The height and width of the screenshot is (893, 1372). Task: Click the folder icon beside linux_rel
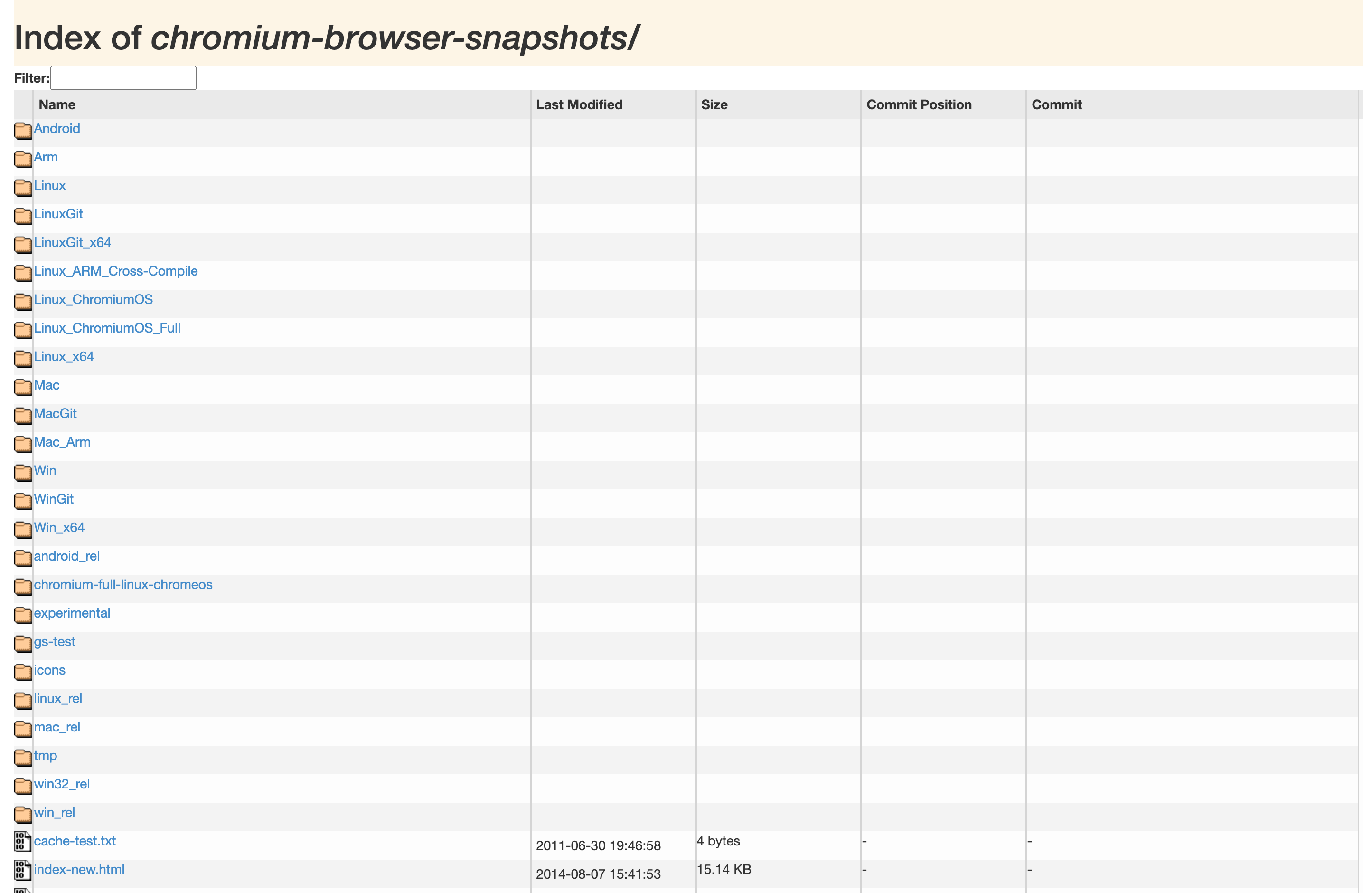pyautogui.click(x=23, y=700)
